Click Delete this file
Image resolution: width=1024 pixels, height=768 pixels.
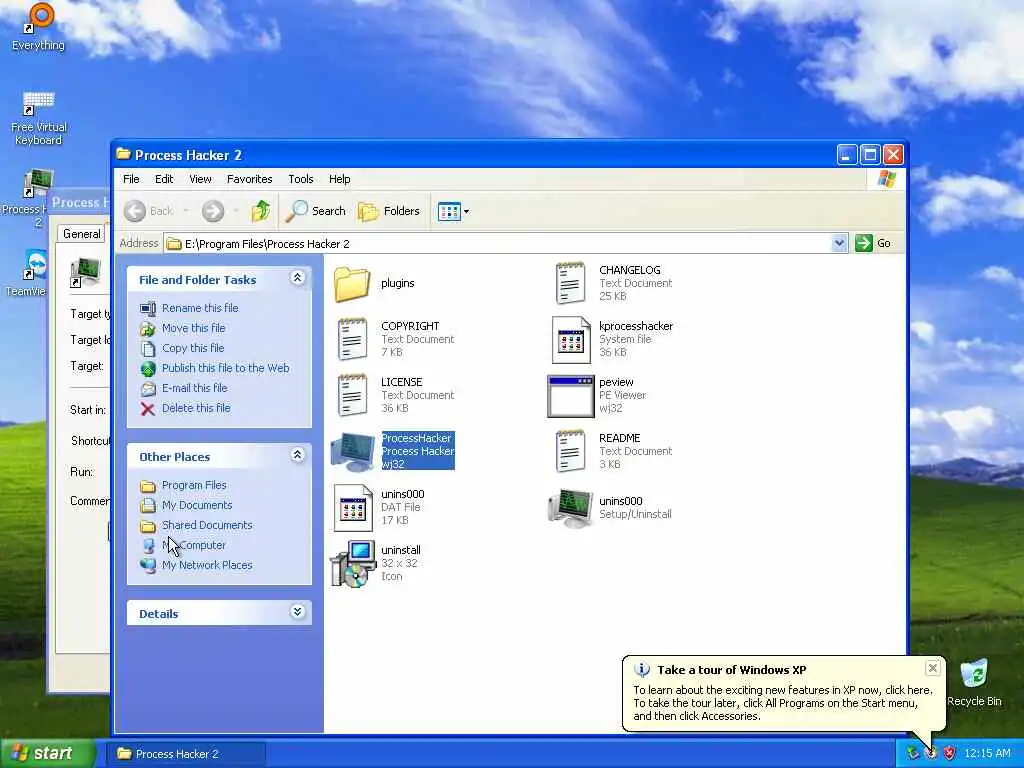pyautogui.click(x=196, y=408)
